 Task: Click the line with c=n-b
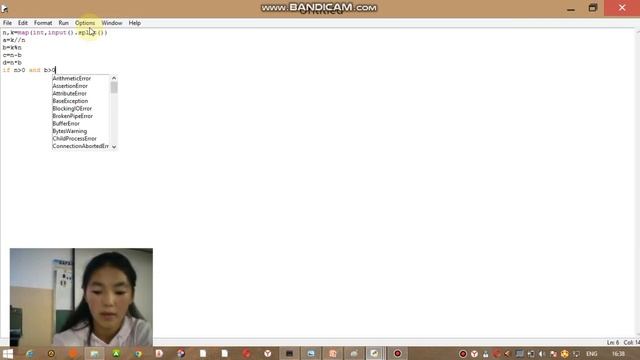12,55
